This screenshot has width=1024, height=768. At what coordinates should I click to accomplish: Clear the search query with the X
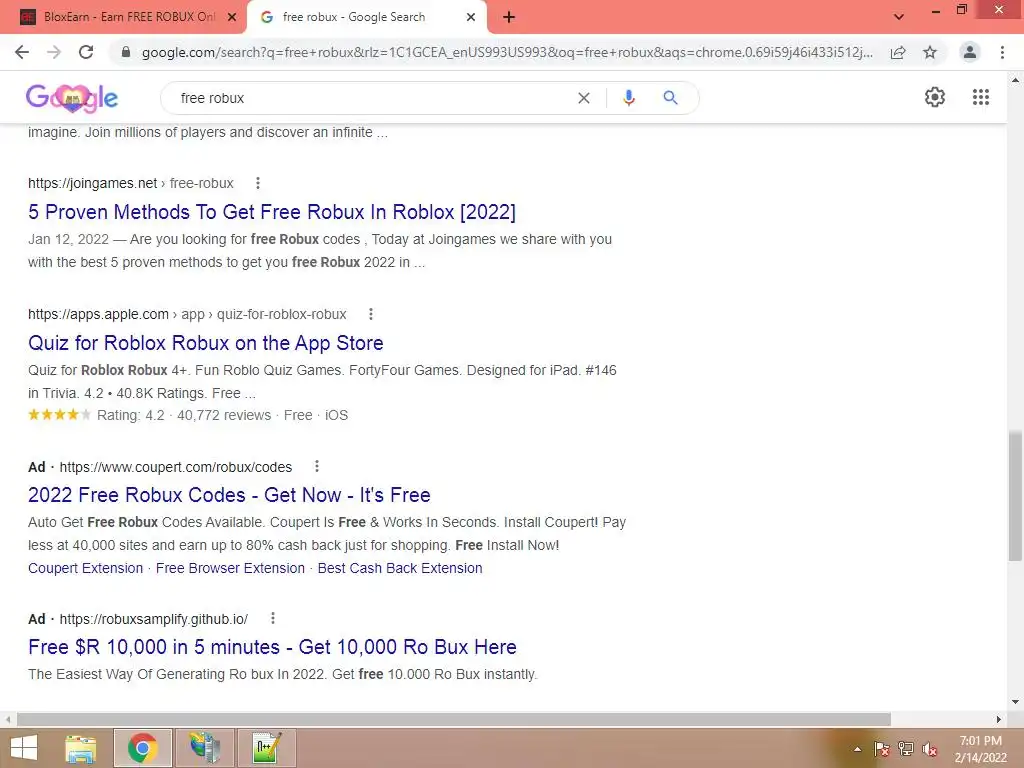pos(584,98)
